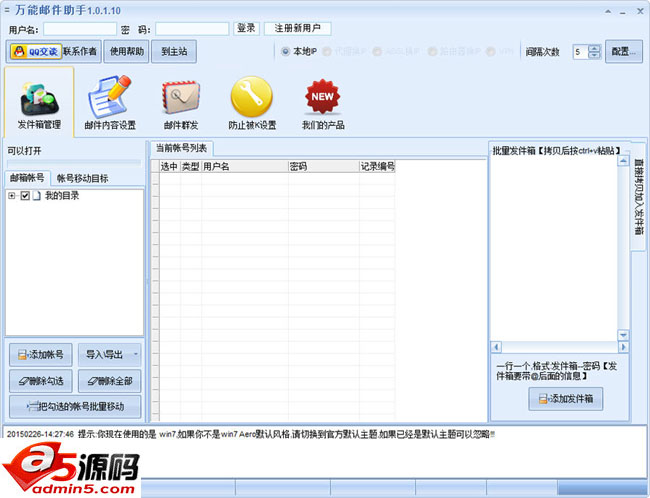This screenshot has height=498, width=650.
Task: Click the 注册新用户 button
Action: pos(297,28)
